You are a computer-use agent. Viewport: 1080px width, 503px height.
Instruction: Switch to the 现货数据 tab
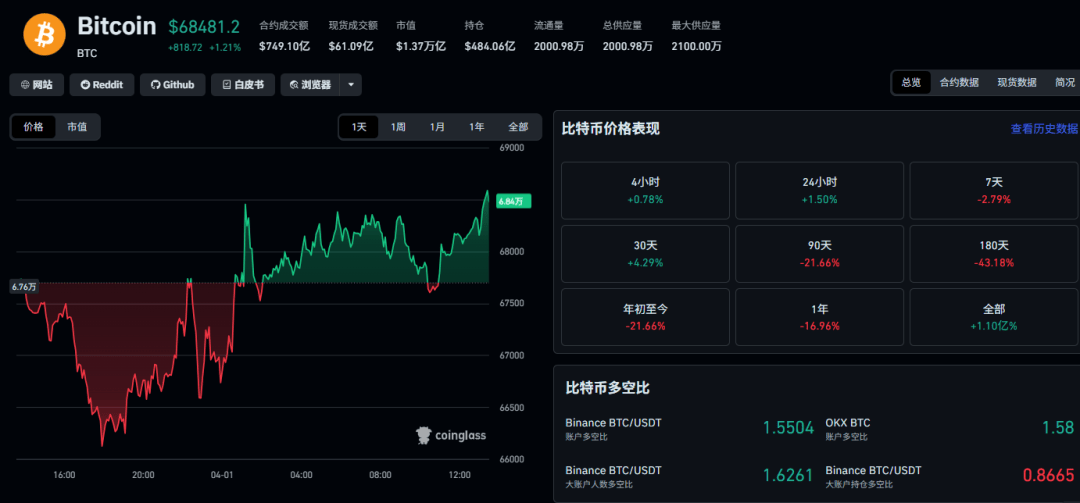point(1016,83)
